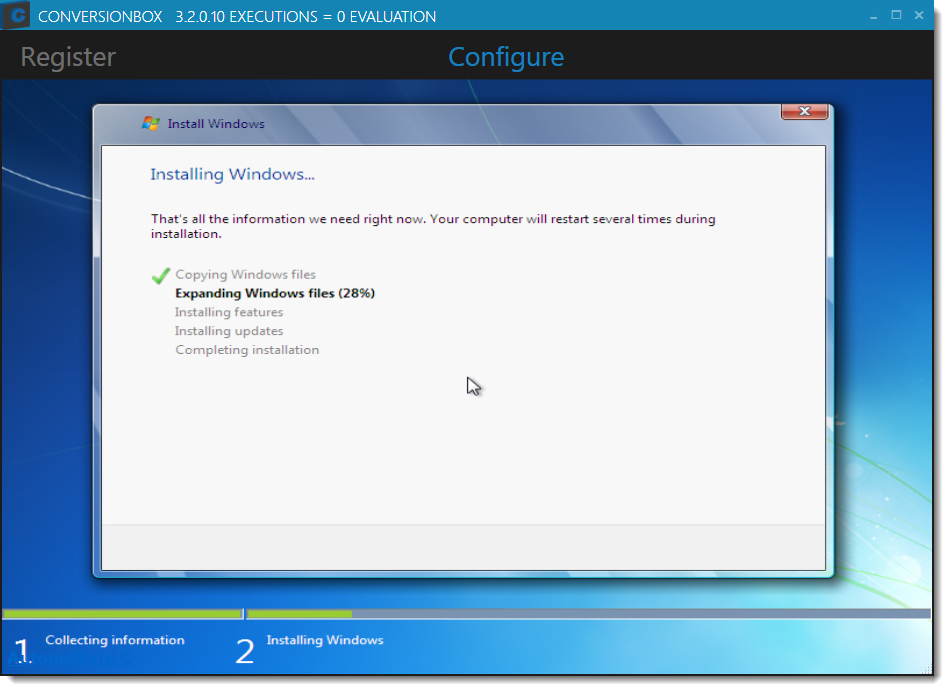
Task: Close the Install Windows dialog
Action: 804,111
